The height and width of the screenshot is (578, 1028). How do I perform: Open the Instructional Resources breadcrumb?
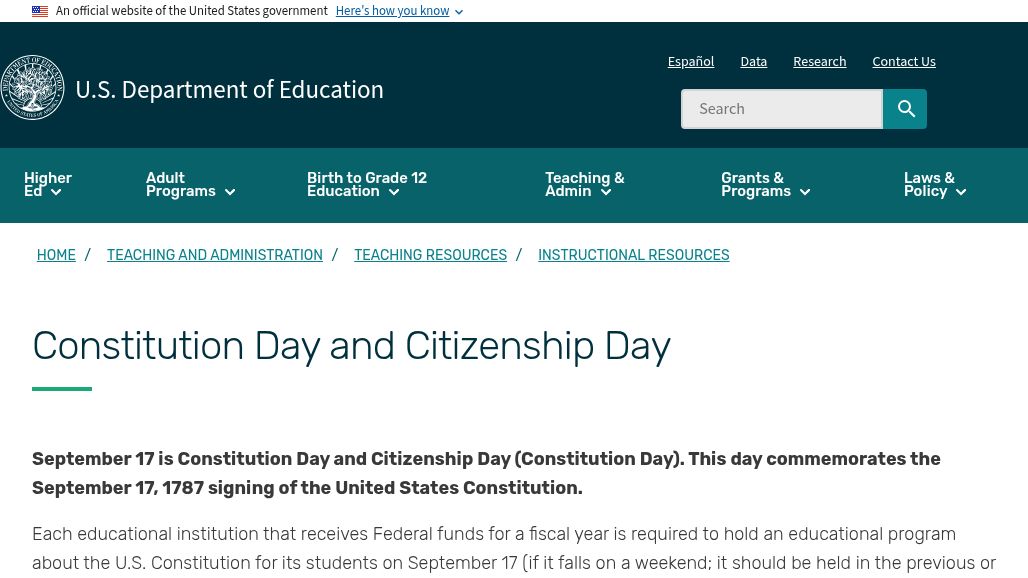633,255
